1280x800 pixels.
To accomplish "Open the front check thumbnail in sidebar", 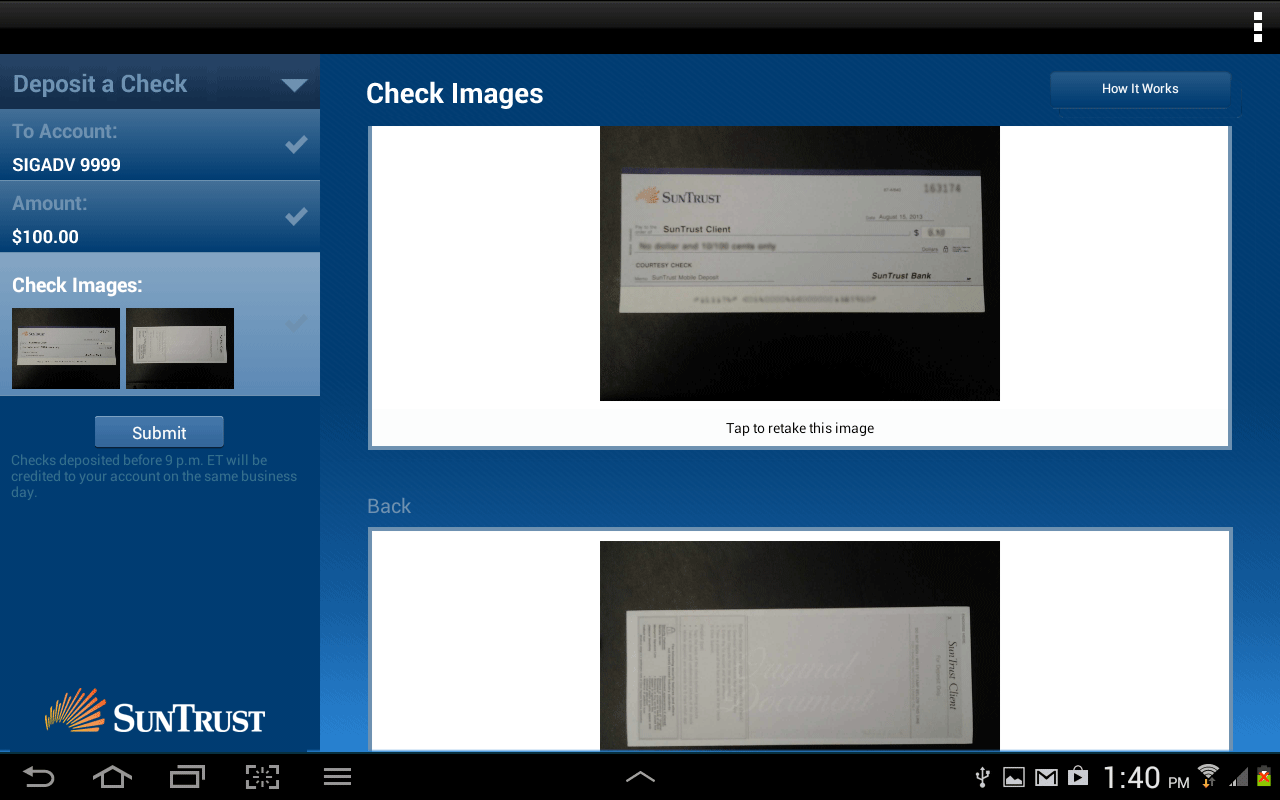I will pos(66,348).
